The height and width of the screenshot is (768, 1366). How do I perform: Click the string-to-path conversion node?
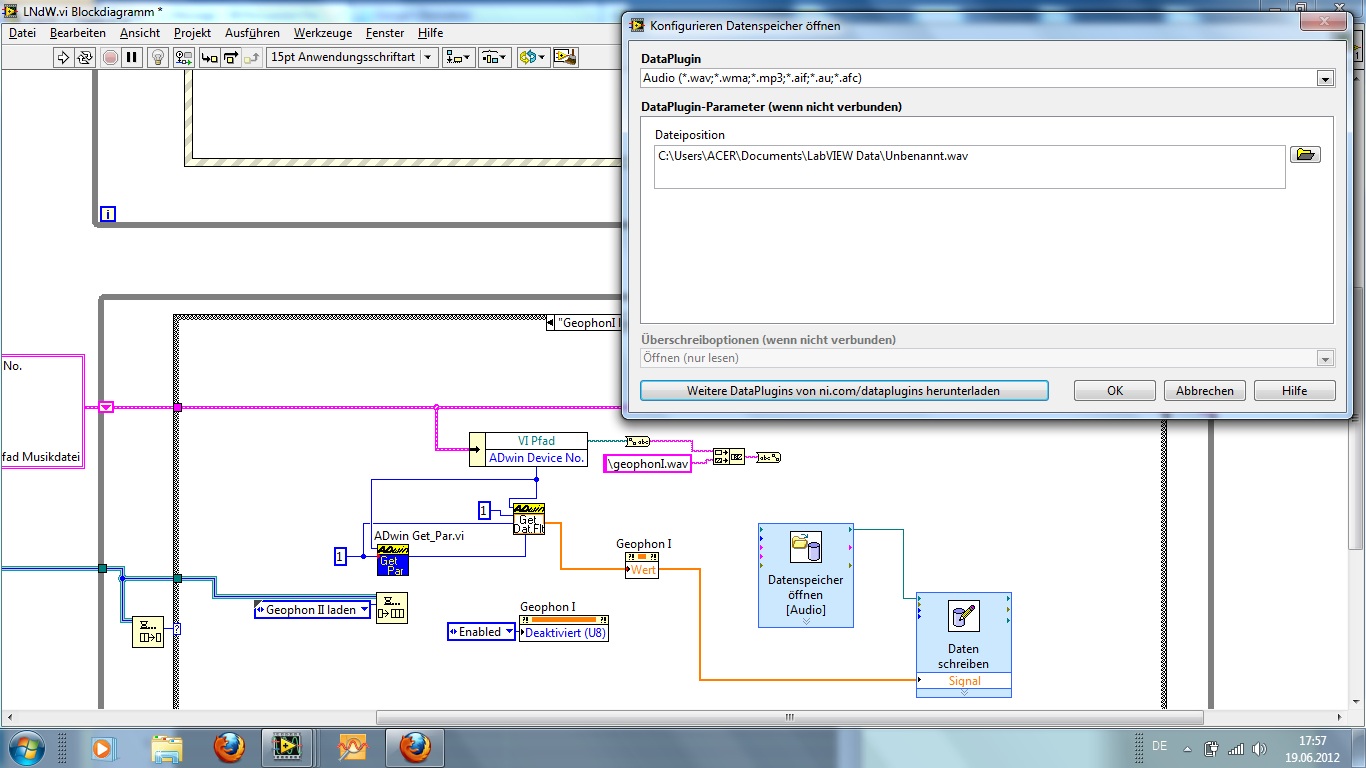(x=768, y=457)
